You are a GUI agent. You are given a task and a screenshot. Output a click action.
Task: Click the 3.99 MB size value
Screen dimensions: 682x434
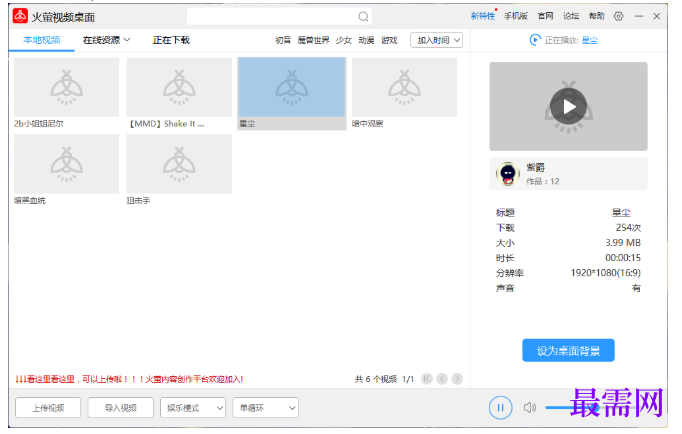(x=623, y=243)
